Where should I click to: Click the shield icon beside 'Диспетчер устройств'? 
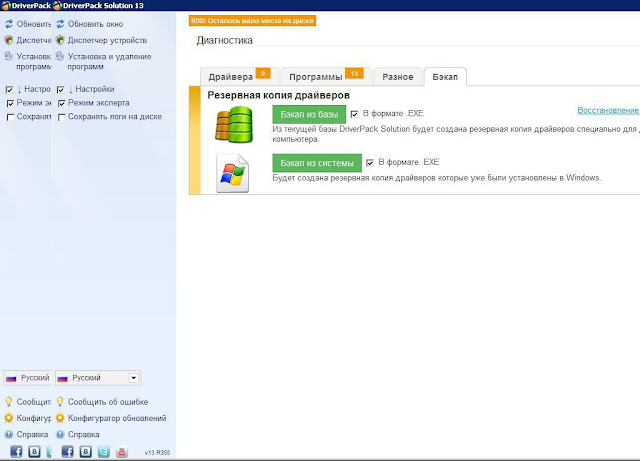(x=60, y=40)
